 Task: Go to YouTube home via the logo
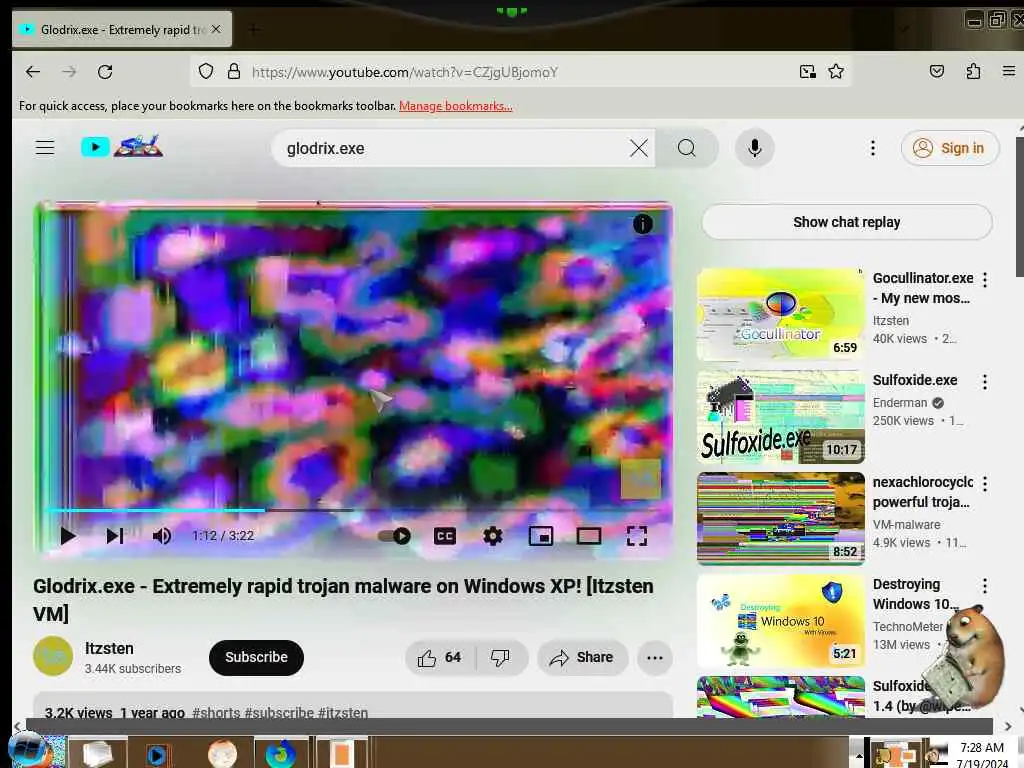(121, 146)
